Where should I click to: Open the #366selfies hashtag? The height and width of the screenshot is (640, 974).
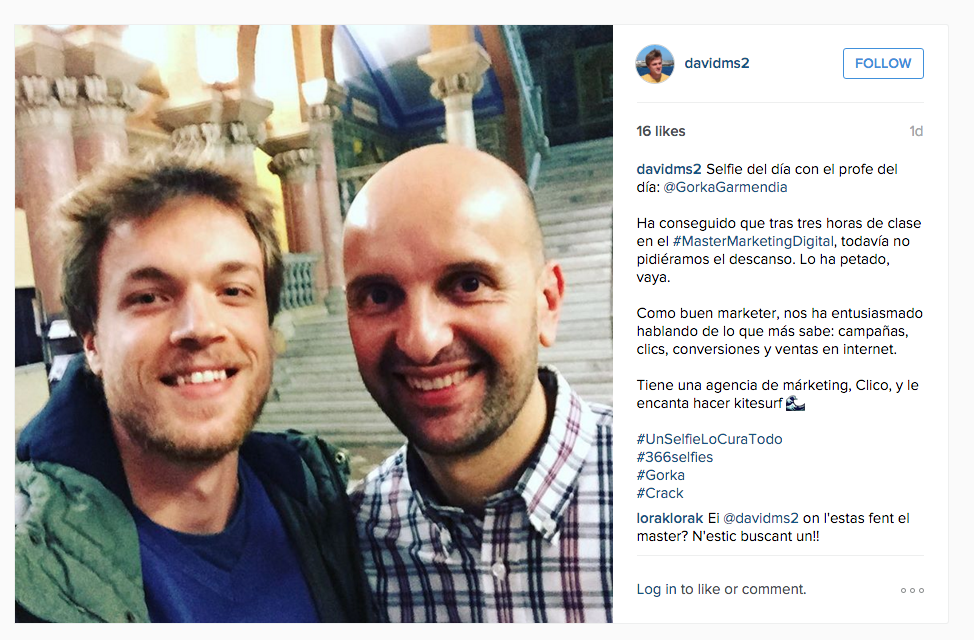[675, 457]
